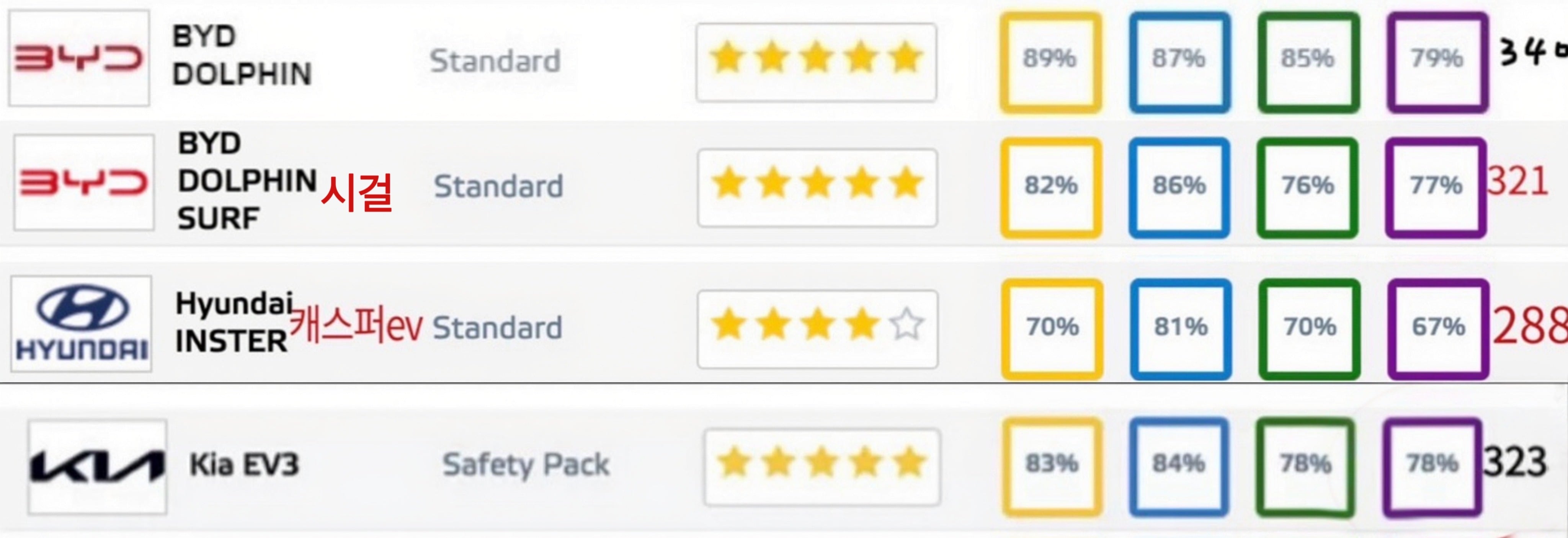
Task: Click the five-star rating for Dolphin Surf
Action: (817, 188)
